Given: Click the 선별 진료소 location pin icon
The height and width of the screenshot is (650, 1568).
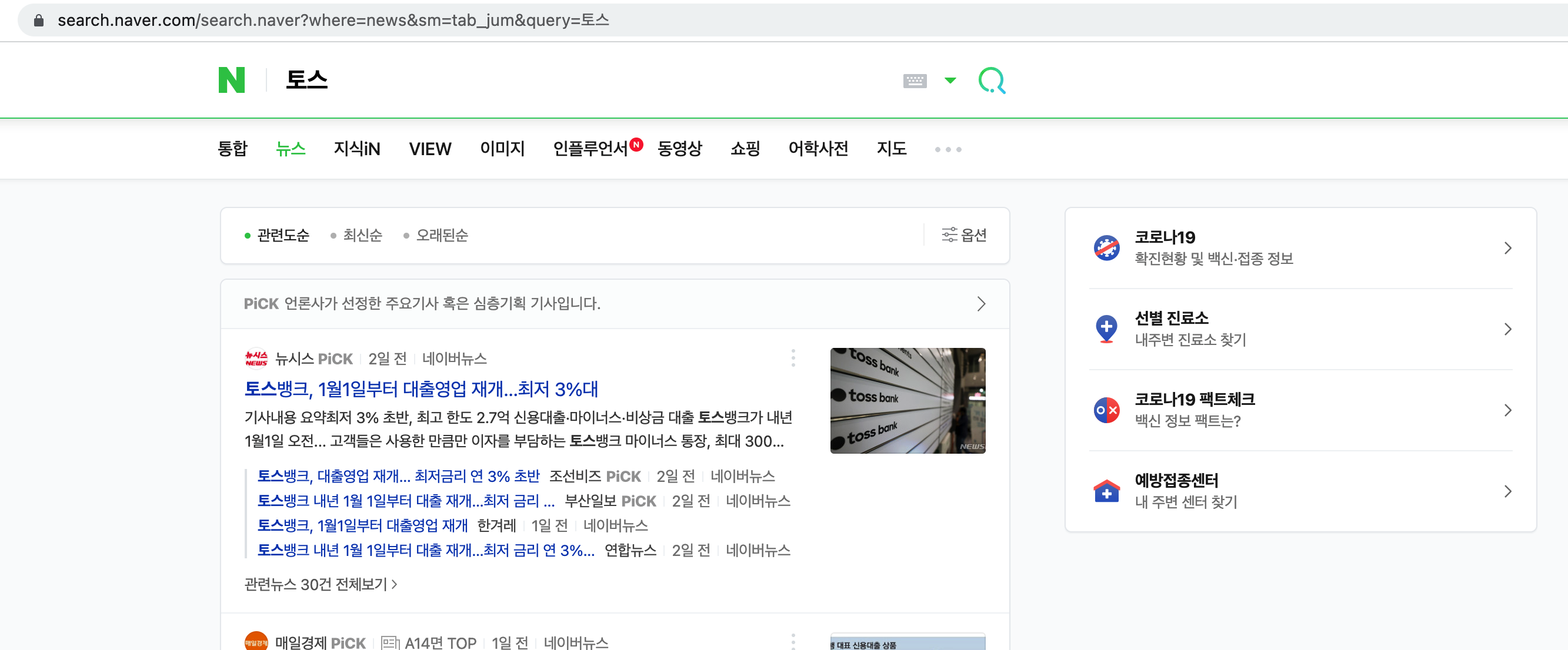Looking at the screenshot, I should [x=1106, y=329].
